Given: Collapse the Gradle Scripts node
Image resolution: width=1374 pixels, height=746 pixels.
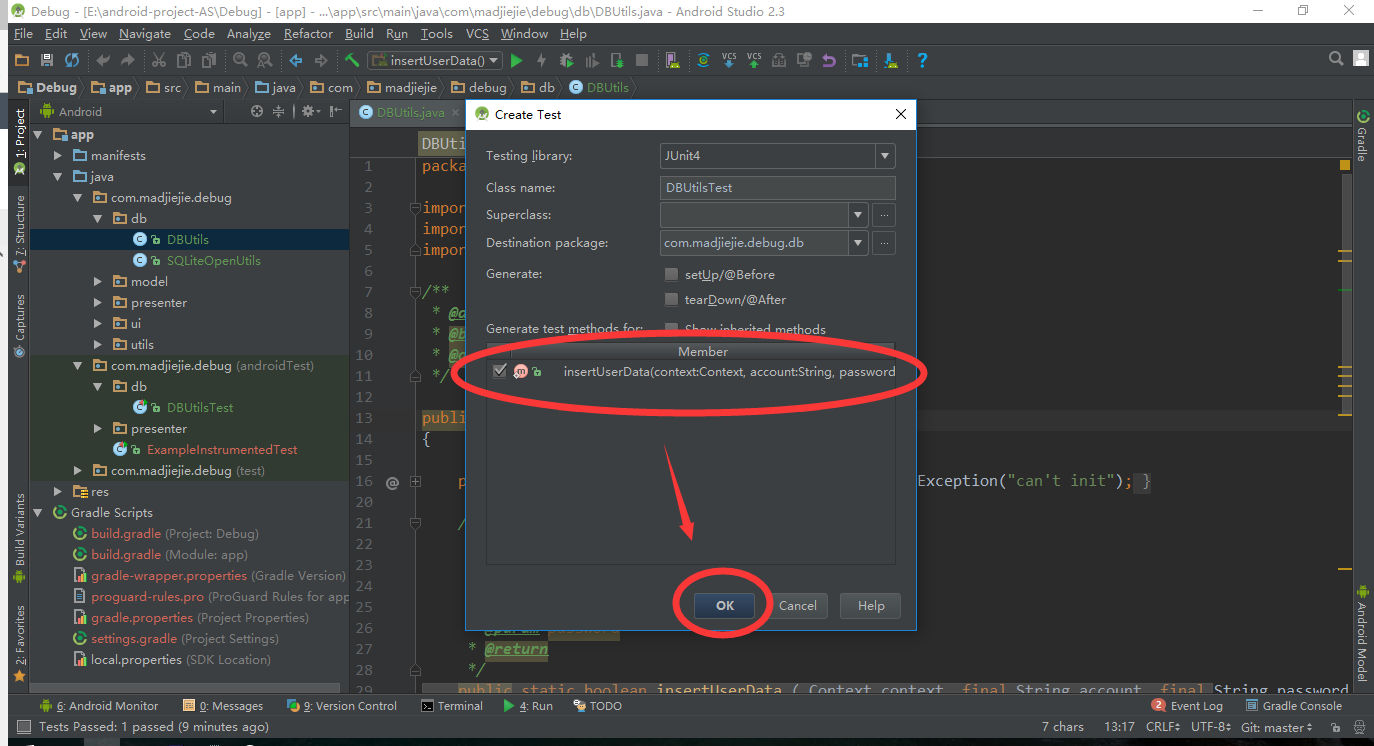Looking at the screenshot, I should (38, 513).
